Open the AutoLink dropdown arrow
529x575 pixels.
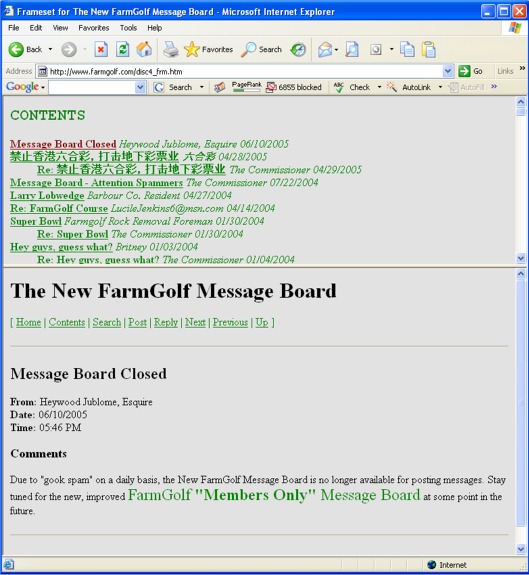tap(440, 87)
